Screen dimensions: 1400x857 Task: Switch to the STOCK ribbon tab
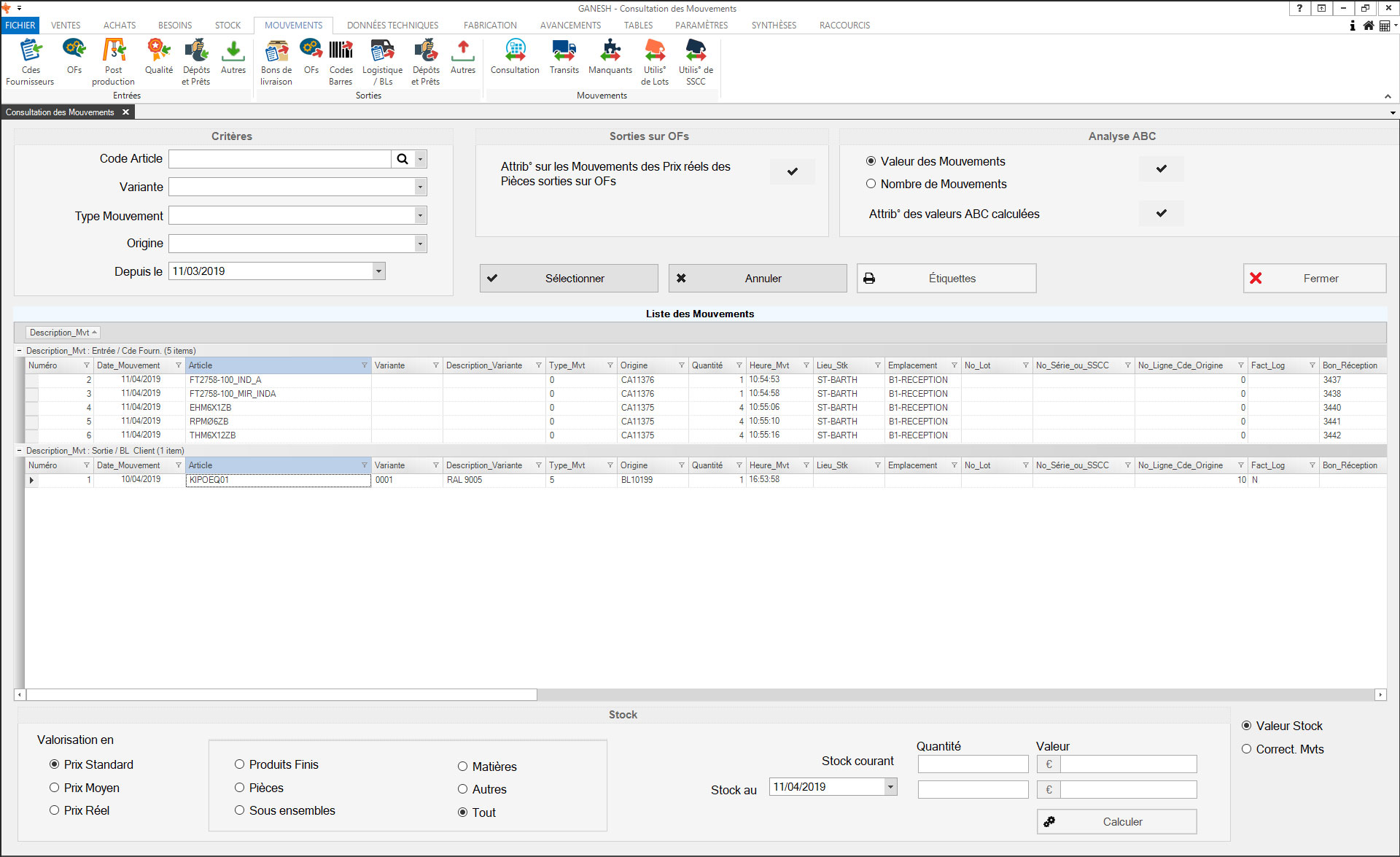pyautogui.click(x=227, y=25)
